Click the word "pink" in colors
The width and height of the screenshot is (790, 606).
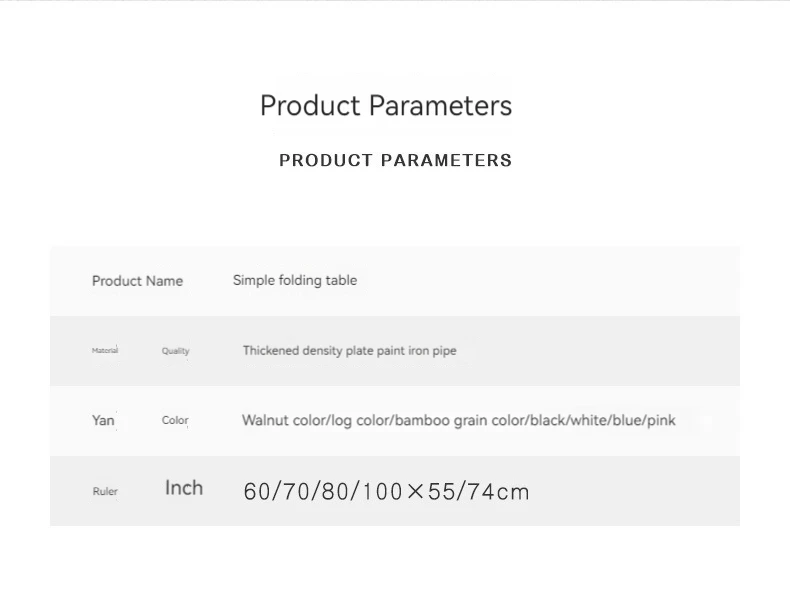[x=661, y=420]
